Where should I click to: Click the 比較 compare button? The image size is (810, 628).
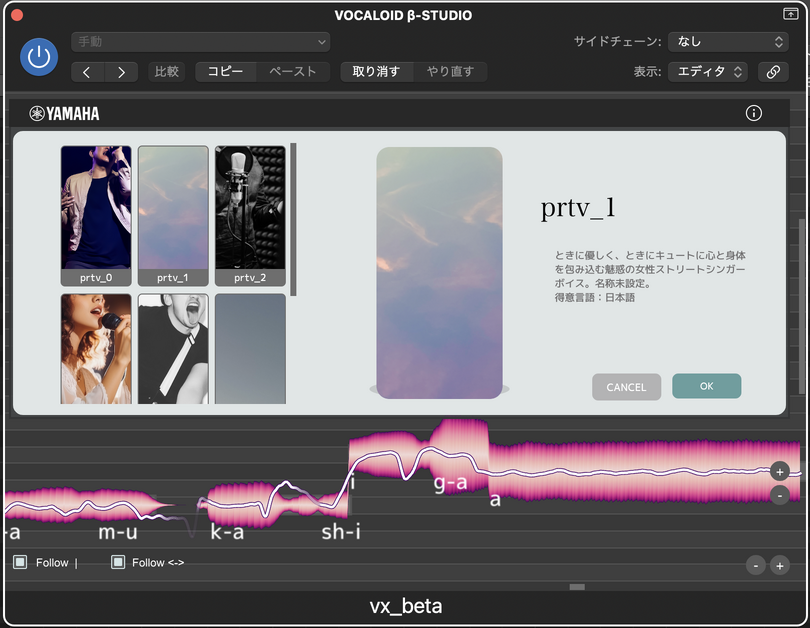(166, 72)
